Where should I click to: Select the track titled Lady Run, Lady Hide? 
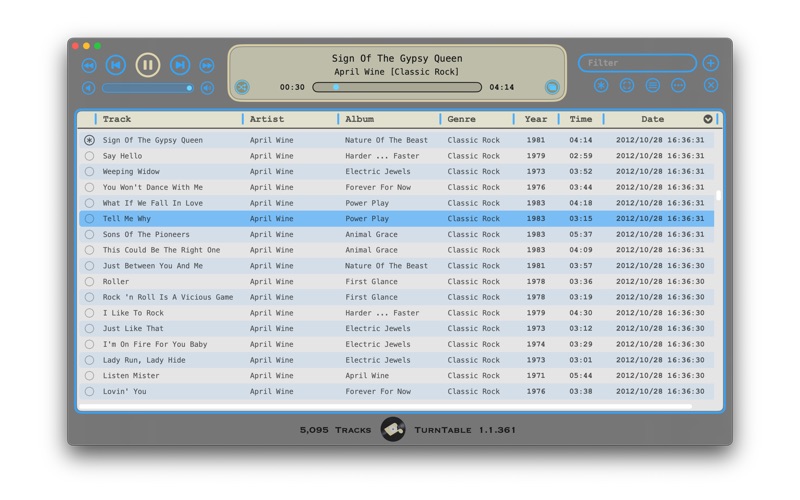coord(144,360)
